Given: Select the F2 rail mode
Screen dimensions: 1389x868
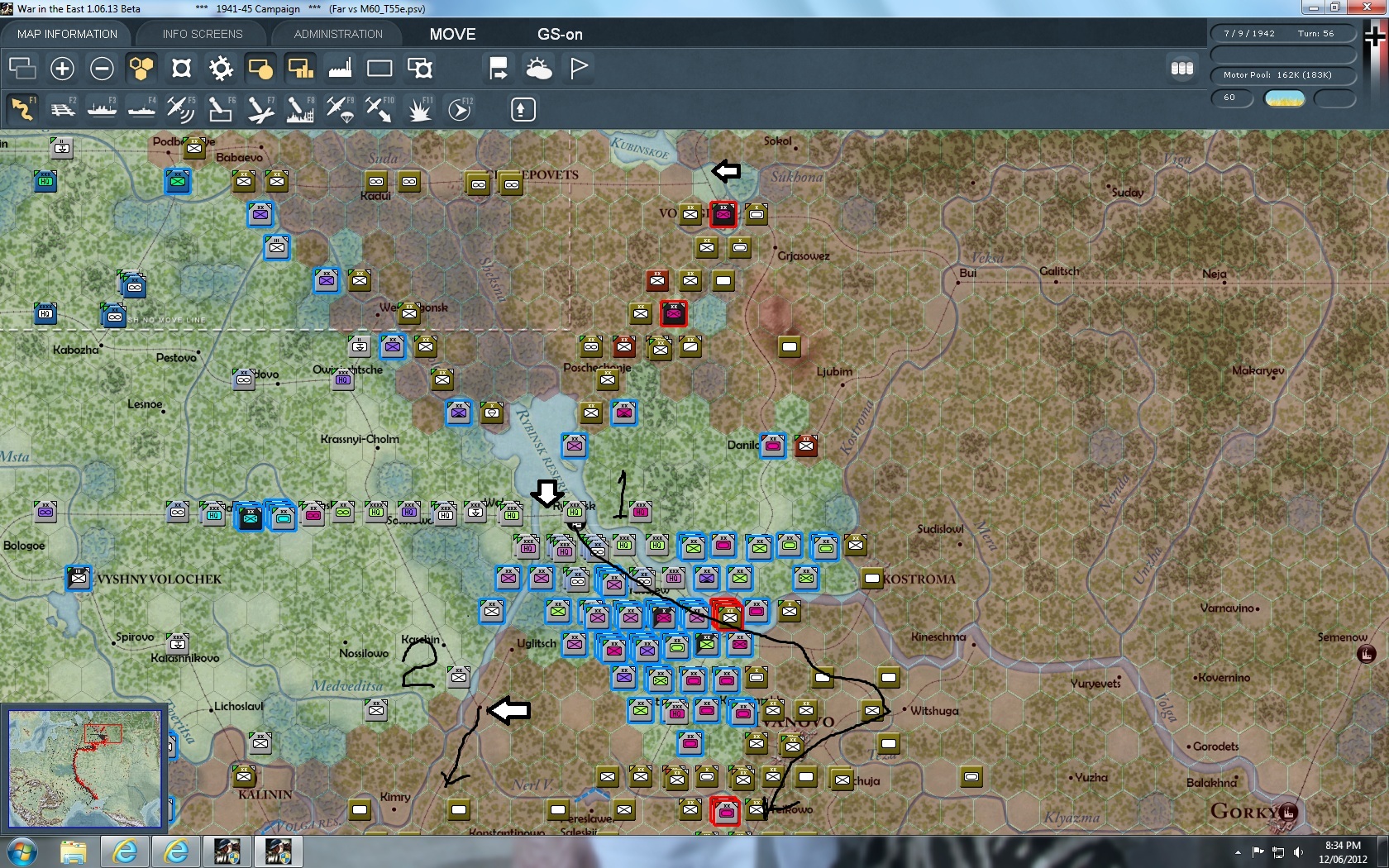Looking at the screenshot, I should coord(62,109).
